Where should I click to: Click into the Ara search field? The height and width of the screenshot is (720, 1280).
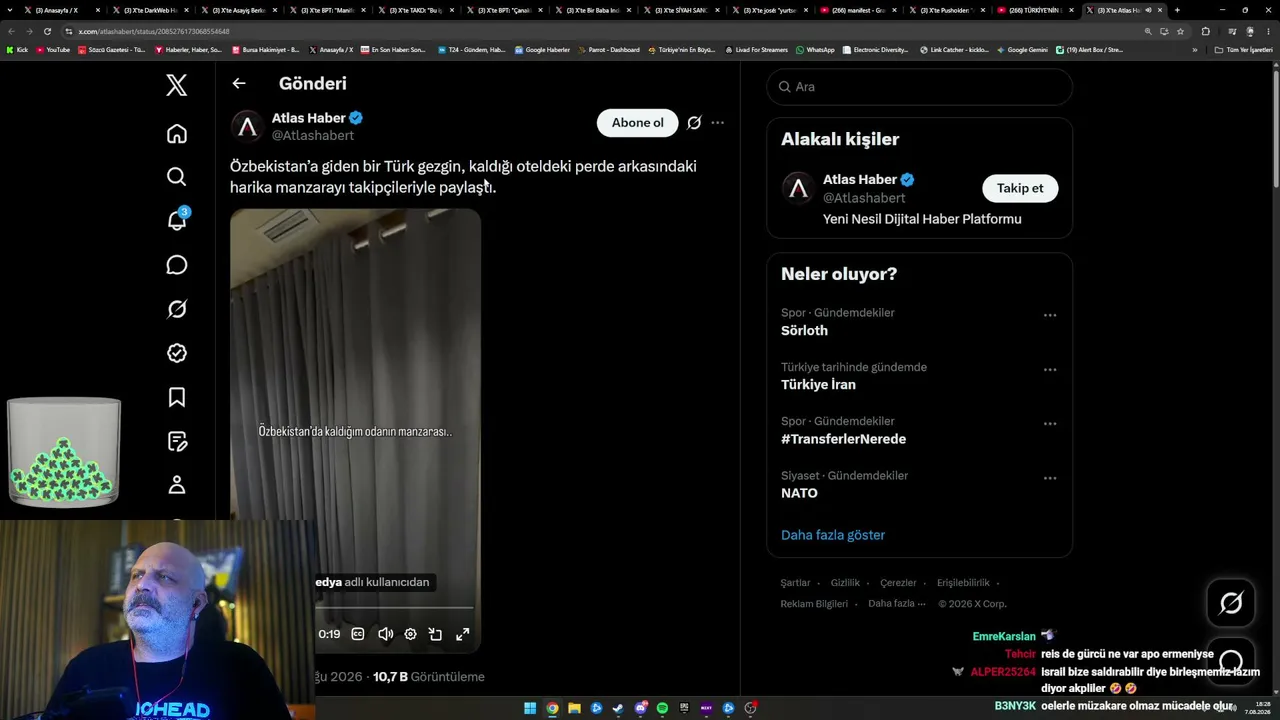click(x=920, y=87)
